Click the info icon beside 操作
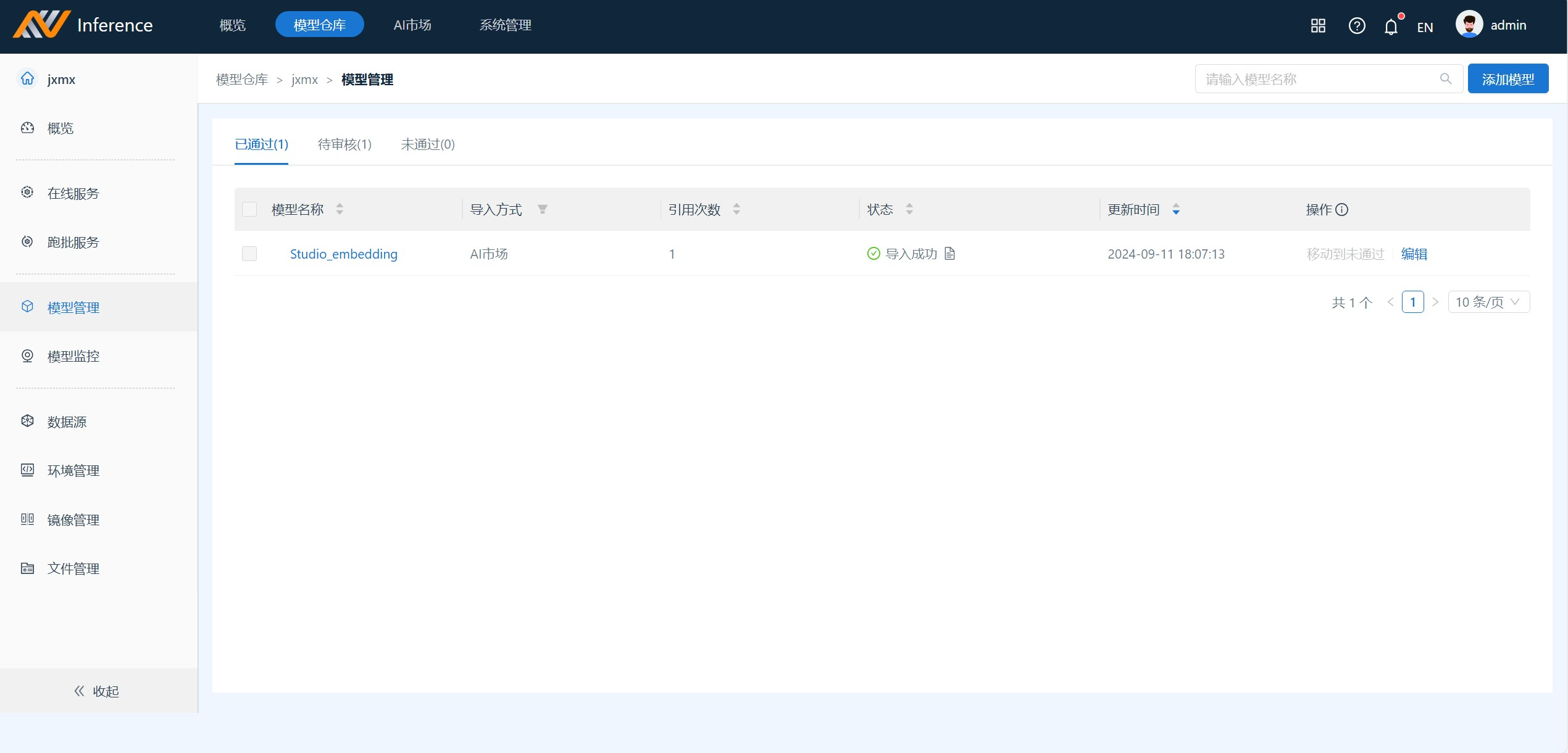Viewport: 1568px width, 753px height. click(x=1342, y=210)
